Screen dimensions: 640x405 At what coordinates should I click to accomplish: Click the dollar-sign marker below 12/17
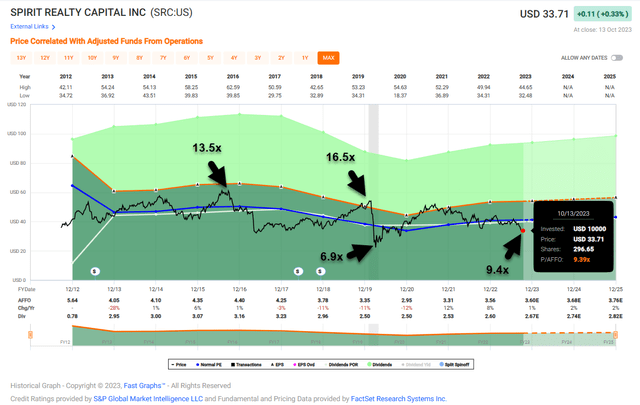coord(300,270)
